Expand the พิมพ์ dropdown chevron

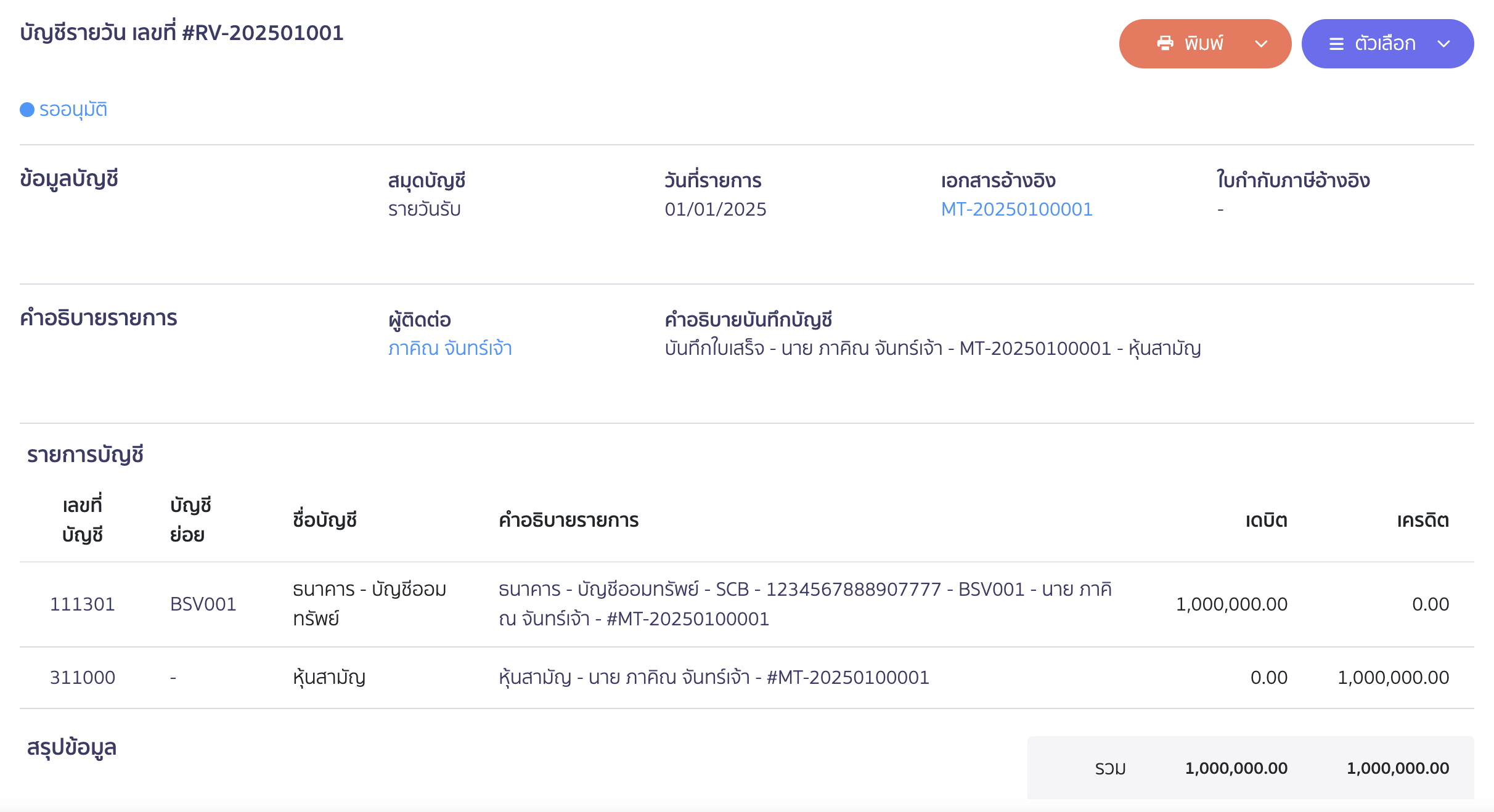pos(1261,44)
